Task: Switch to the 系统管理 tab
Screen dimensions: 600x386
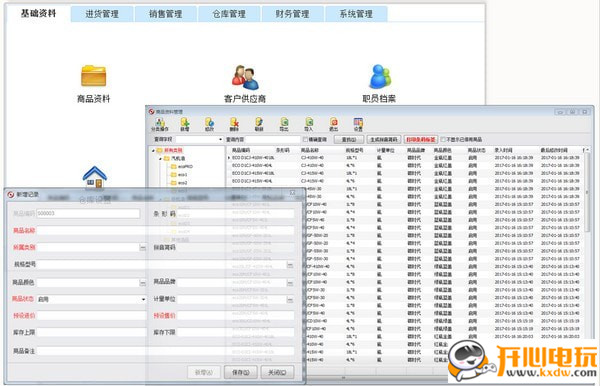Action: 356,14
